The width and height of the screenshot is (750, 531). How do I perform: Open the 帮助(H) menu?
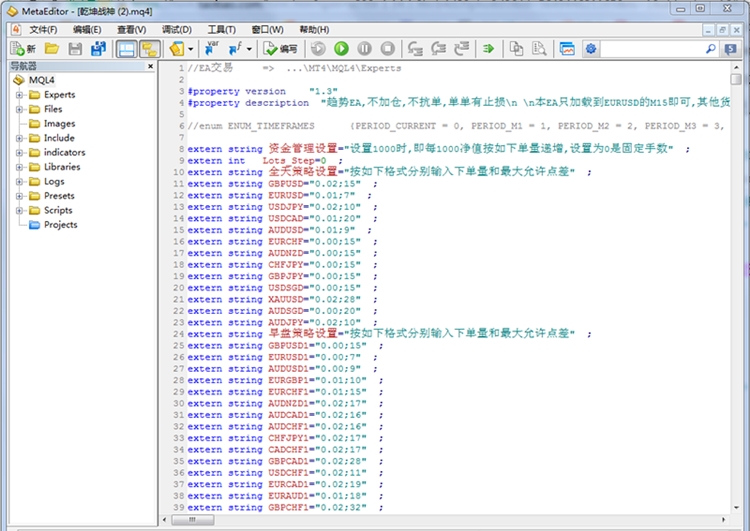(314, 30)
